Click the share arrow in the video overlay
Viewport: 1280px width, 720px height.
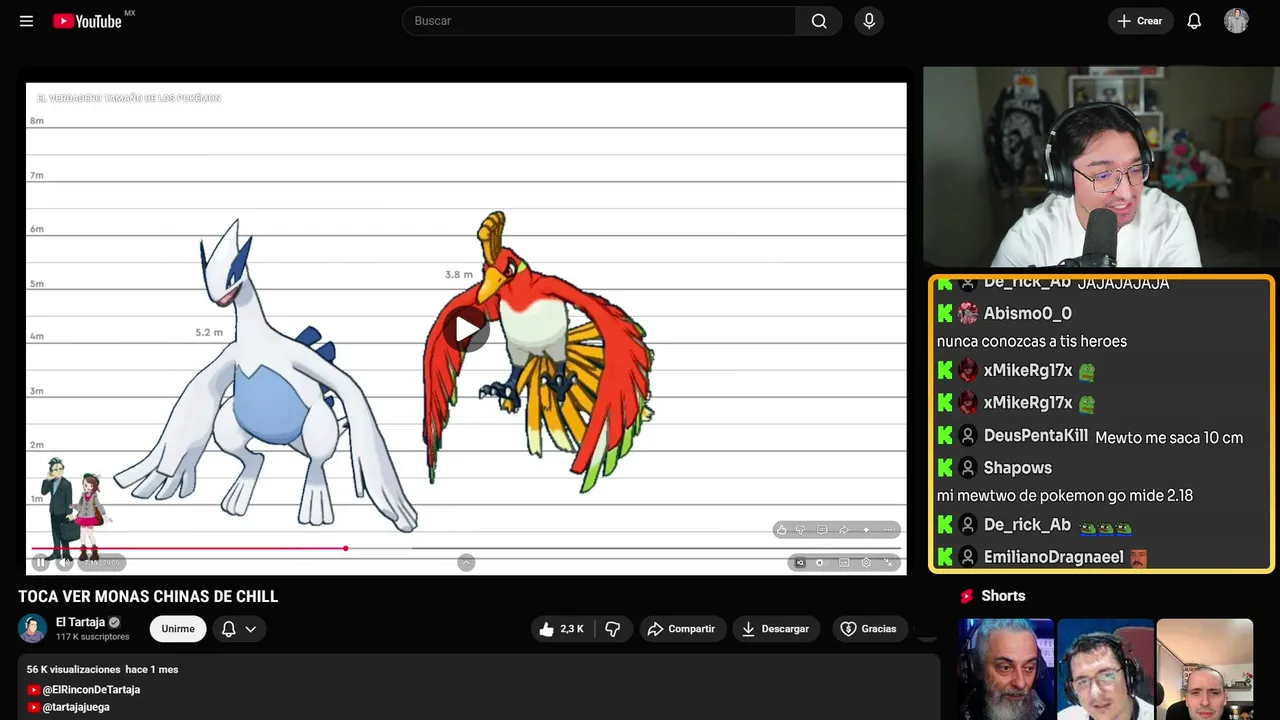[x=844, y=529]
